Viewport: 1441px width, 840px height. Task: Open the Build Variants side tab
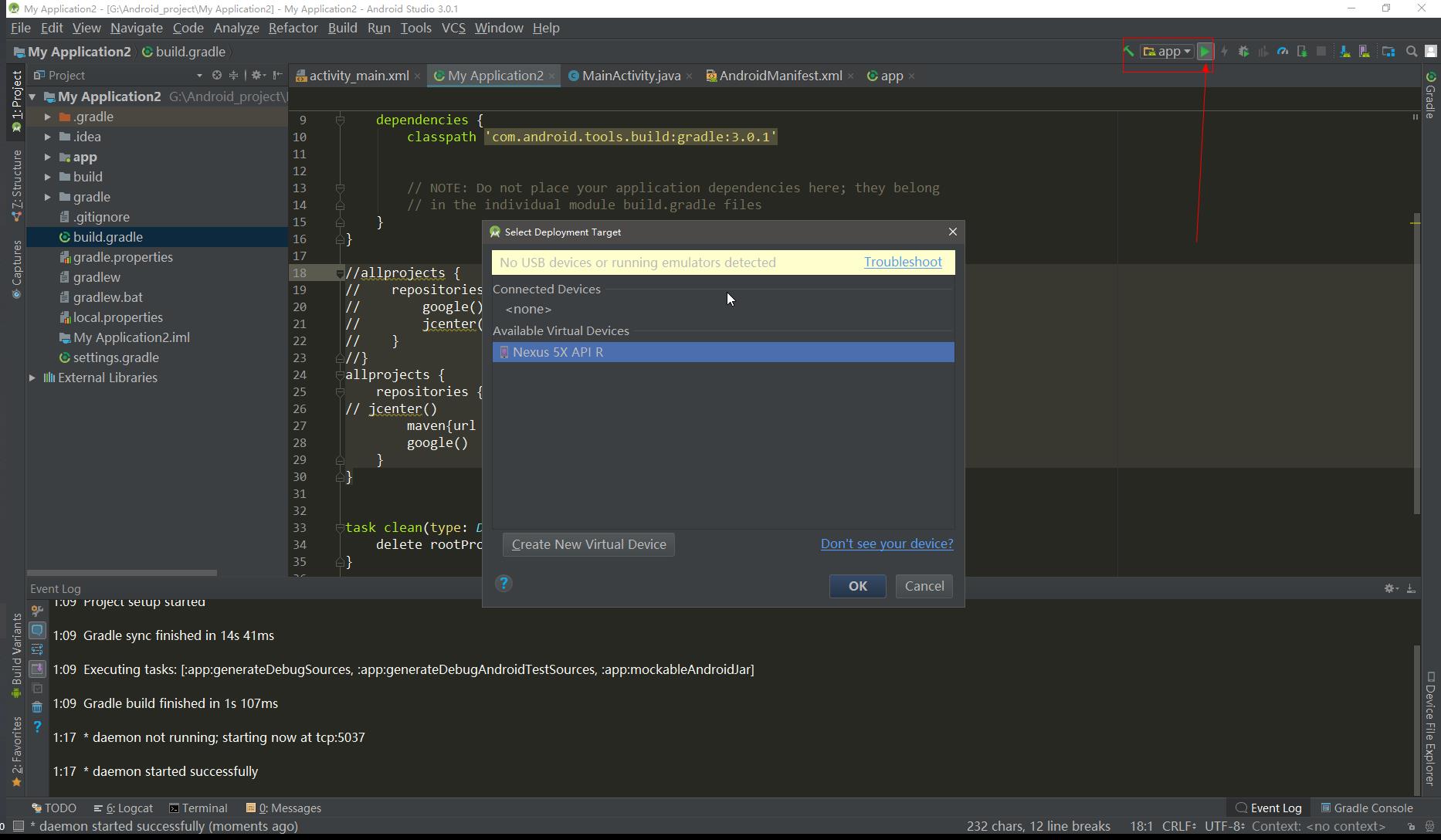(x=16, y=655)
